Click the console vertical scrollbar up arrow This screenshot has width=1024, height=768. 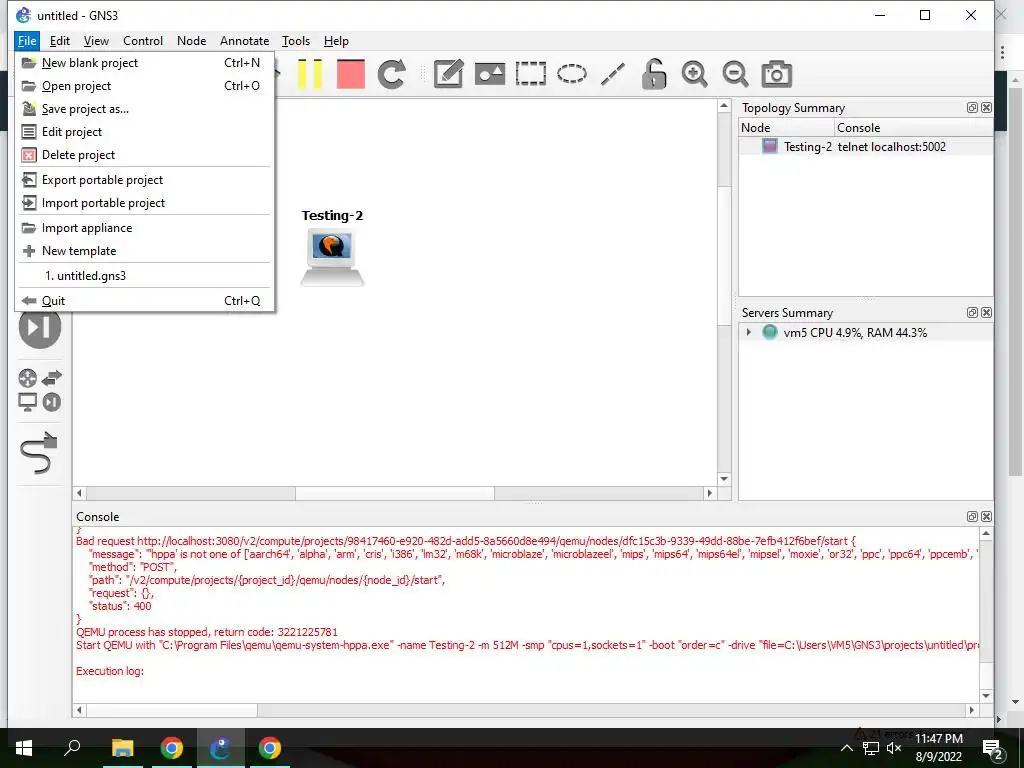click(x=986, y=534)
